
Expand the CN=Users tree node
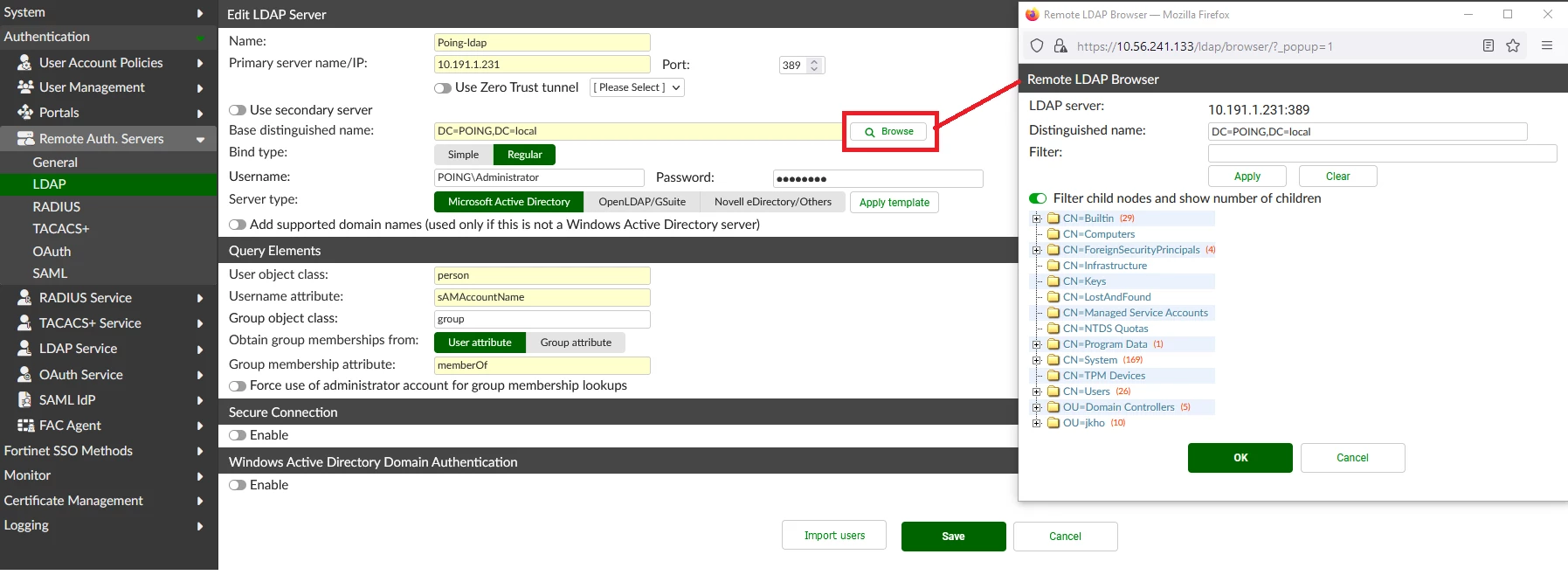click(x=1037, y=391)
